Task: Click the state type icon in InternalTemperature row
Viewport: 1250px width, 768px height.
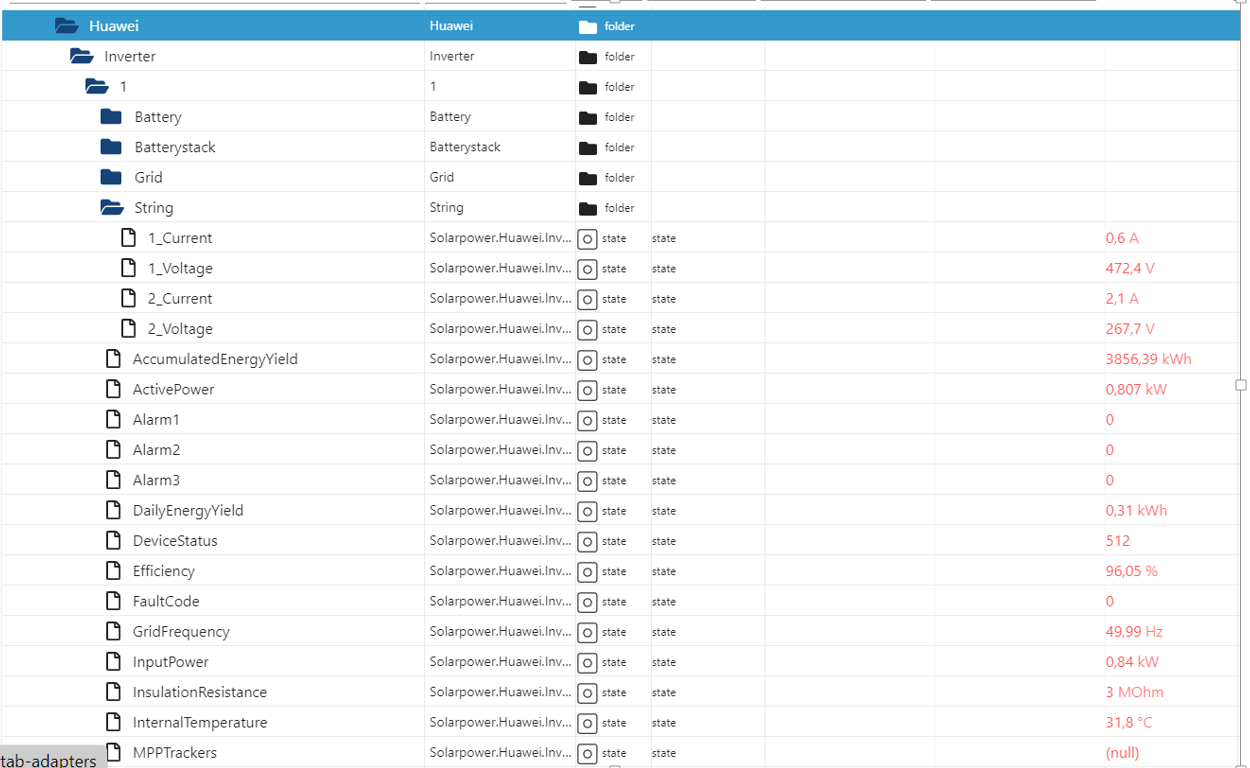Action: coord(588,723)
